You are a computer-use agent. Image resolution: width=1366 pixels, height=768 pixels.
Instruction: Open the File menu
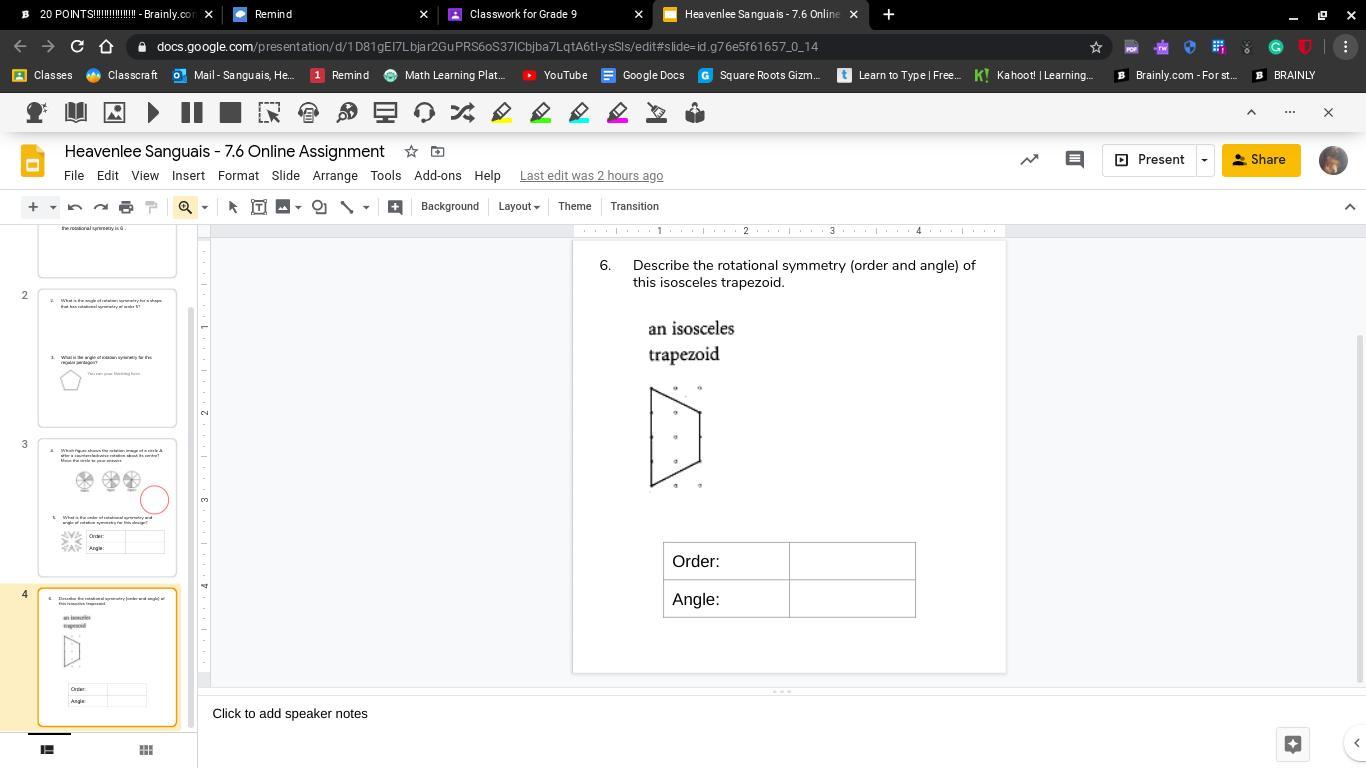pyautogui.click(x=74, y=176)
